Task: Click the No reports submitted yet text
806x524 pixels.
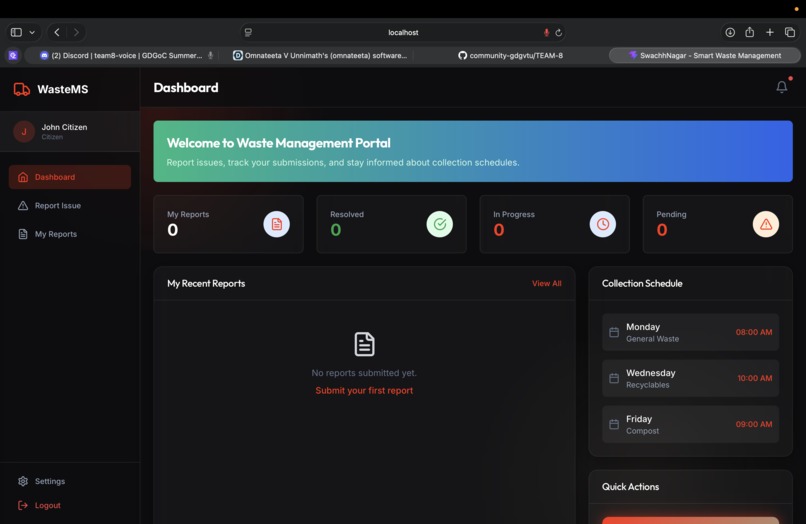Action: click(x=364, y=373)
